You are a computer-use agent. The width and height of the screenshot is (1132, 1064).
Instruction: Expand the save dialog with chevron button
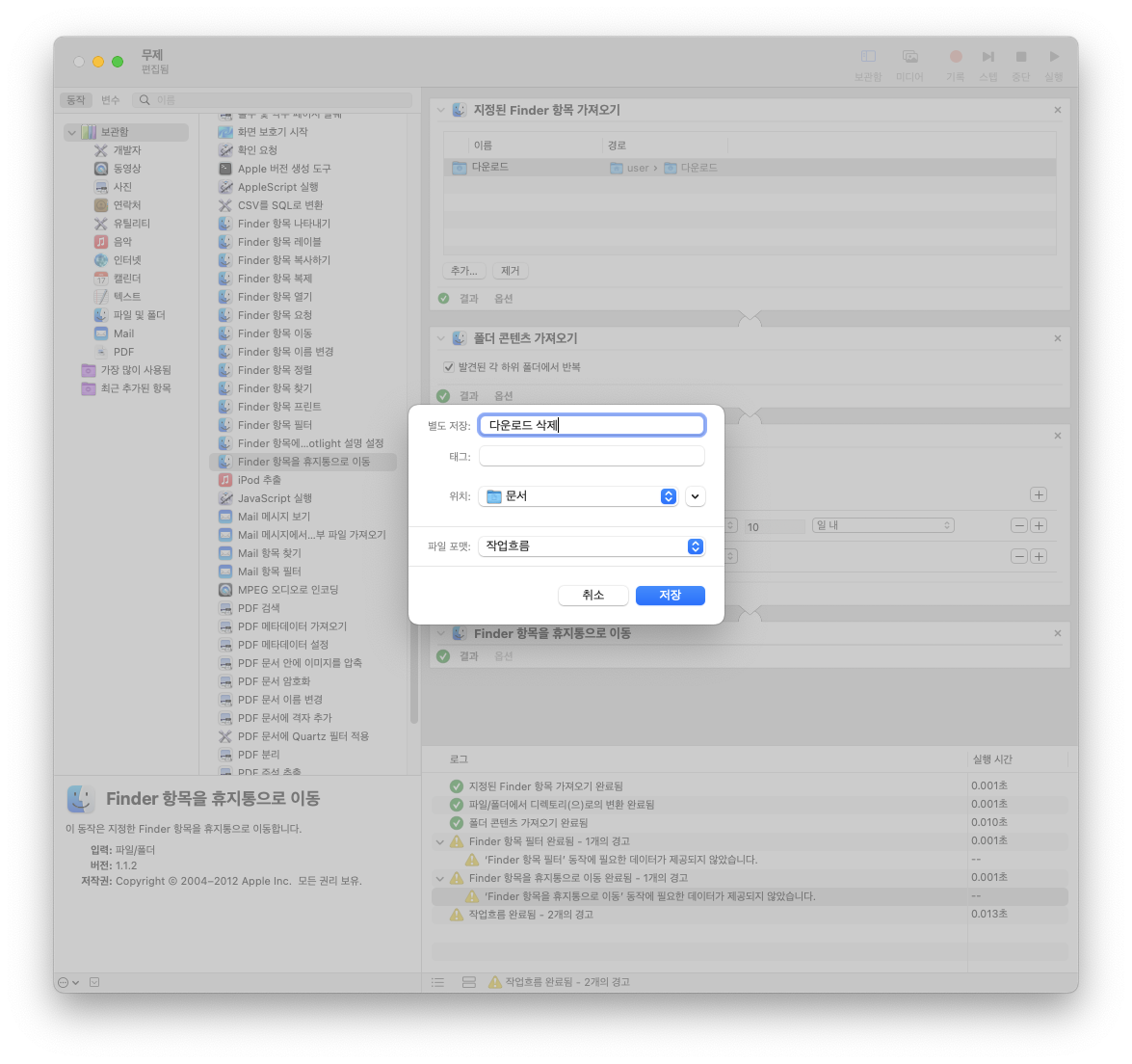[696, 496]
